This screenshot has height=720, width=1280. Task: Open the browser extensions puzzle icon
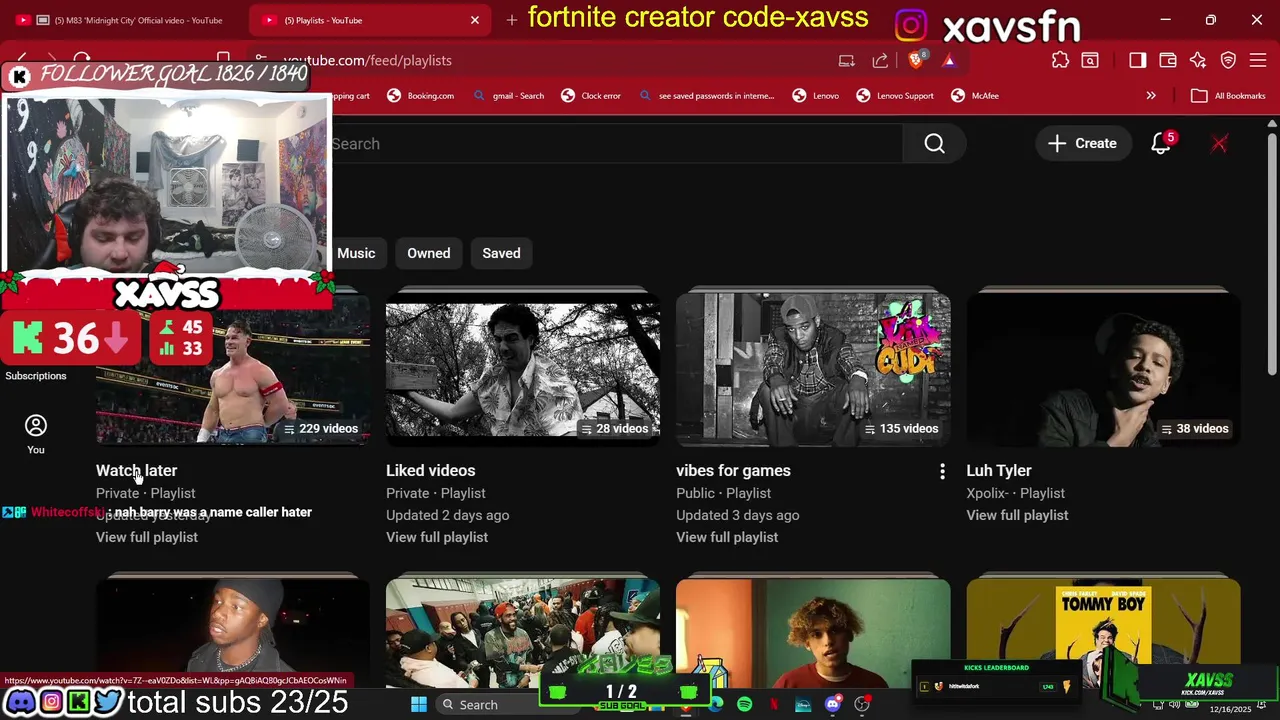[1060, 60]
